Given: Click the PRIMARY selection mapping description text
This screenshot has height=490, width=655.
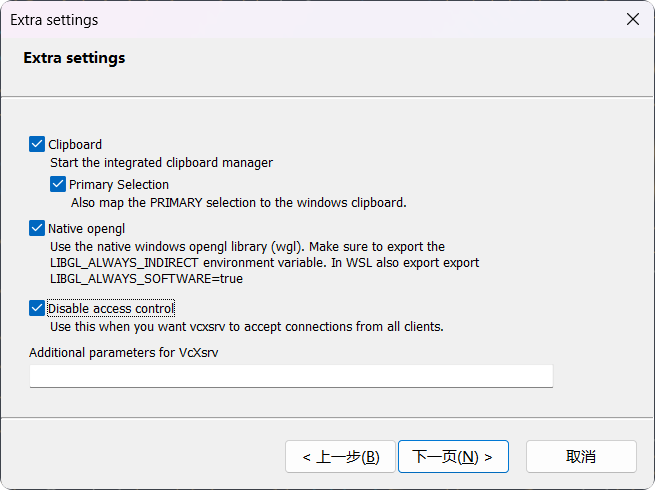Looking at the screenshot, I should pyautogui.click(x=239, y=203).
